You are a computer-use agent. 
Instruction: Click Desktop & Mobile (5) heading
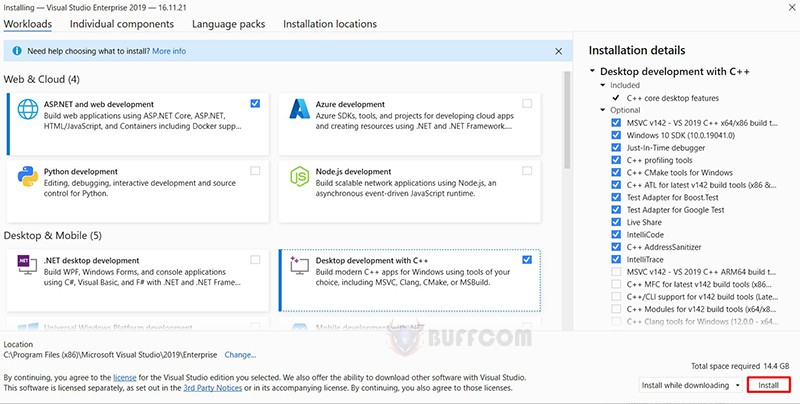click(53, 236)
